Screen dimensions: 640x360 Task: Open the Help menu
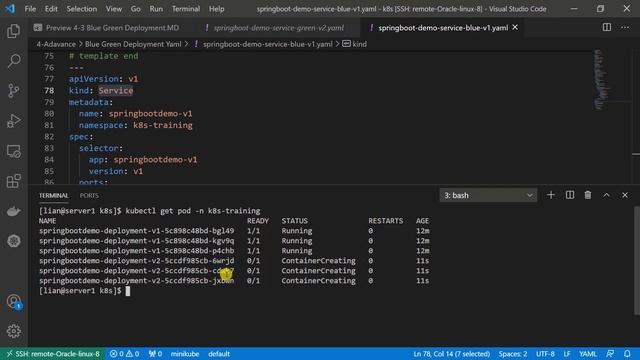coord(217,9)
